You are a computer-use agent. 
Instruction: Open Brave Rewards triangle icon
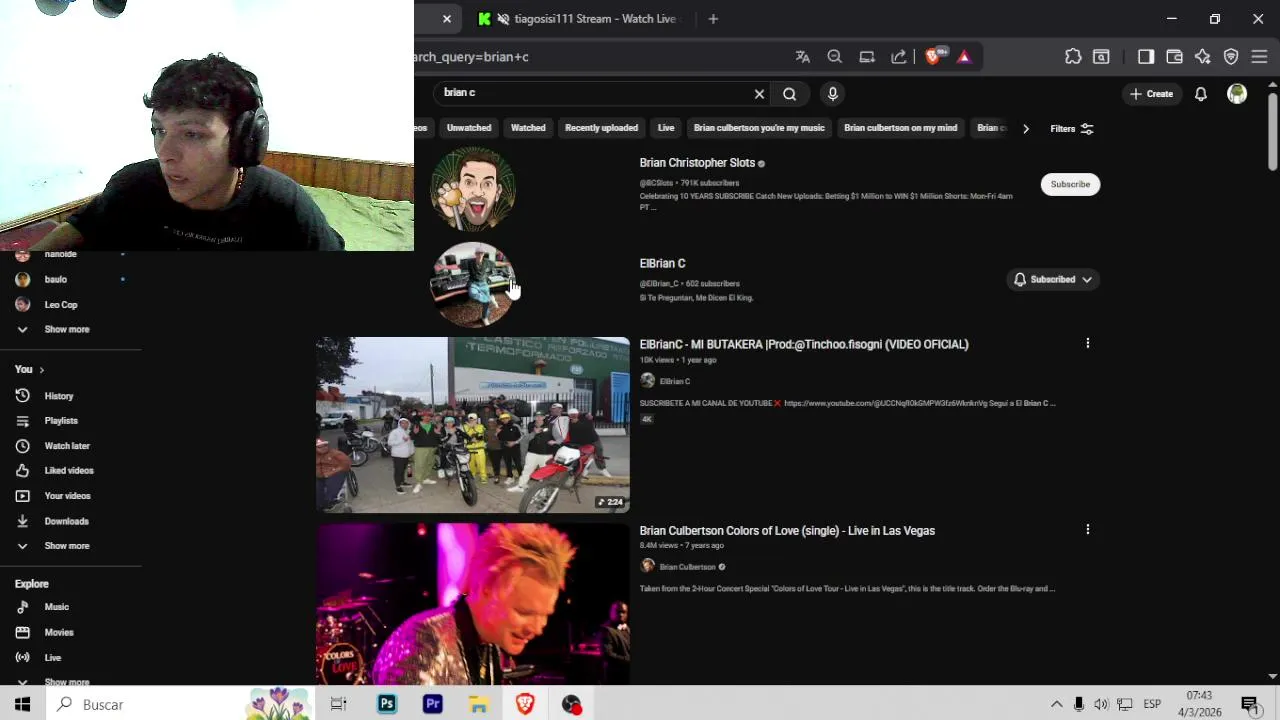click(964, 57)
